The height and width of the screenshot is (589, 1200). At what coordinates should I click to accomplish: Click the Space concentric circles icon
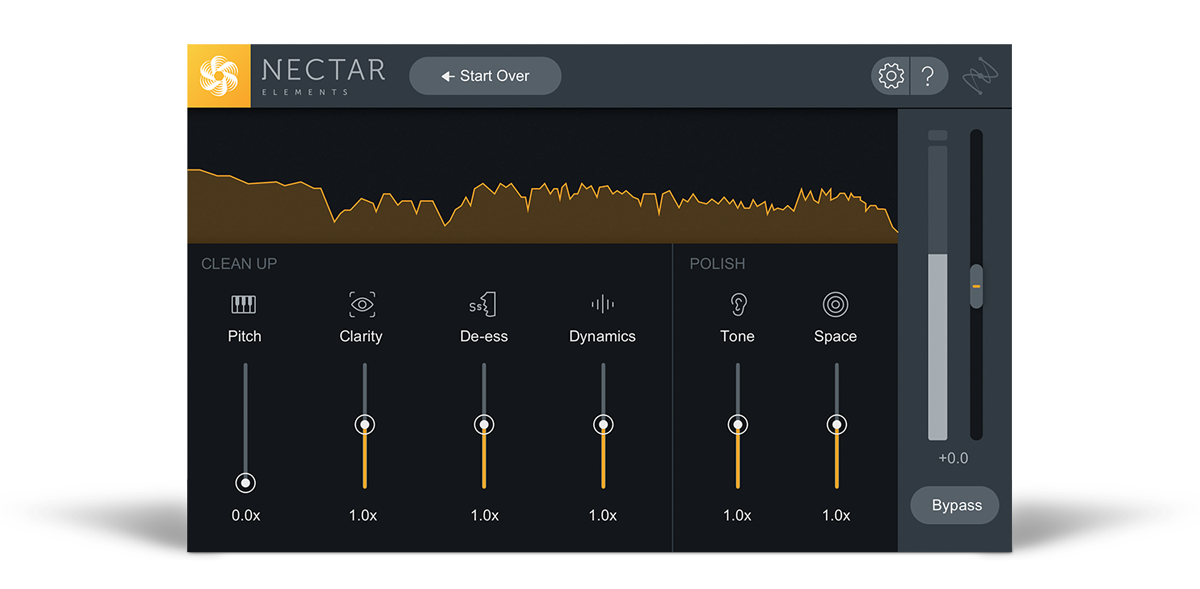835,304
